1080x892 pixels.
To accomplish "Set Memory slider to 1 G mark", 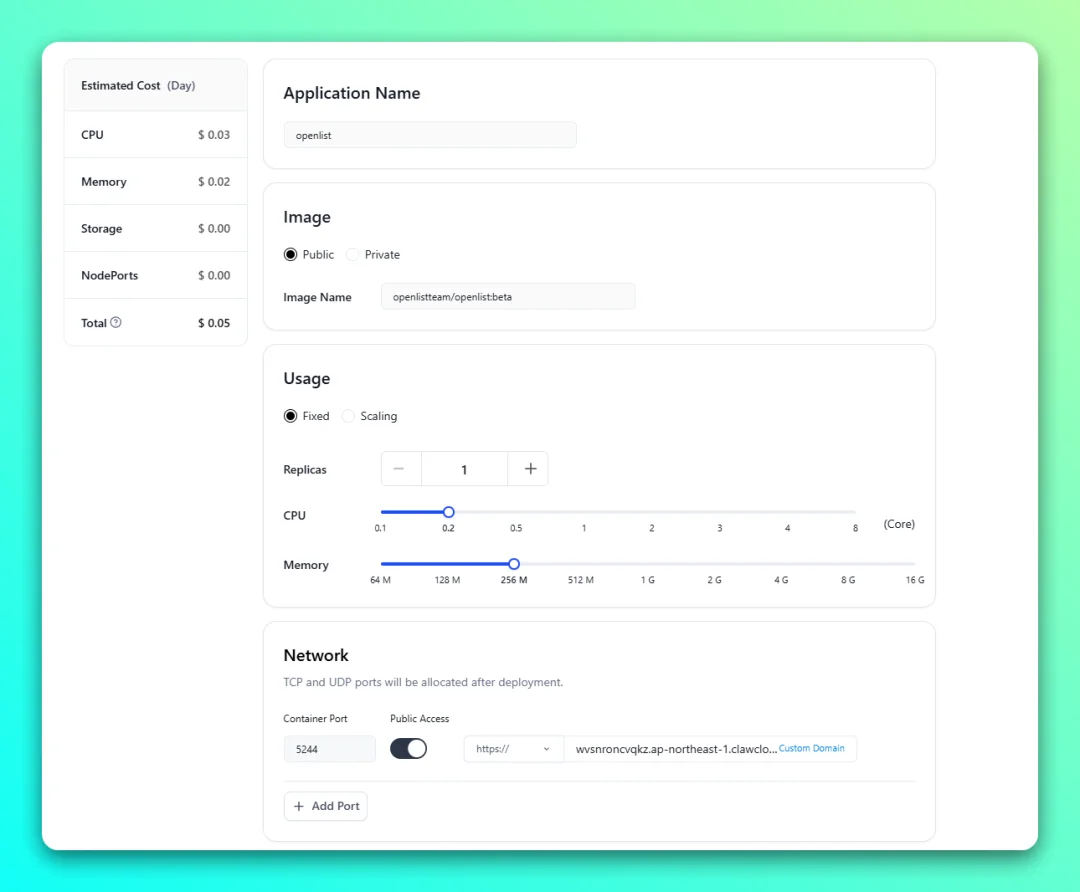I will point(648,564).
